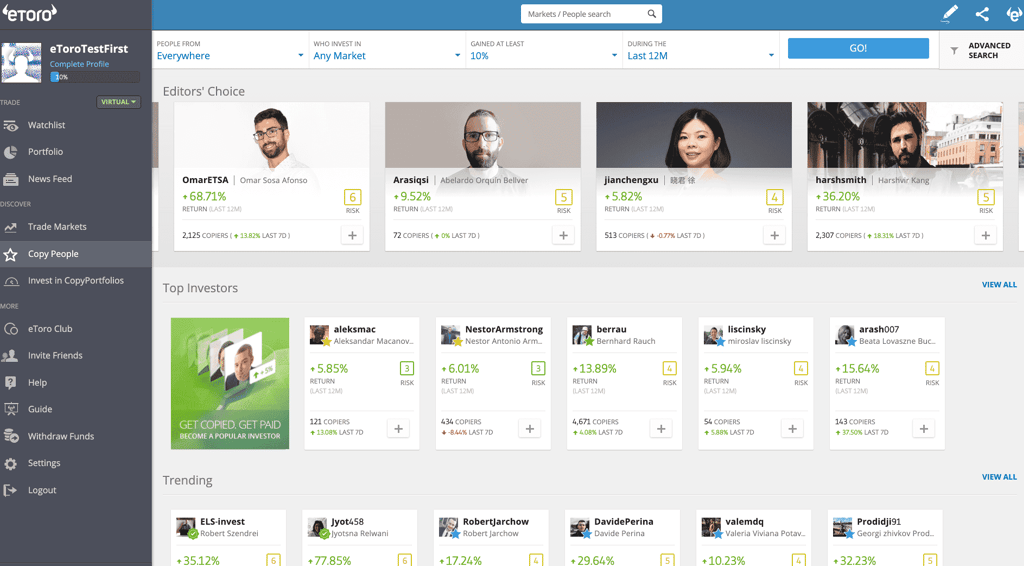Click the GO! search button
Viewport: 1024px width, 566px height.
[x=858, y=48]
